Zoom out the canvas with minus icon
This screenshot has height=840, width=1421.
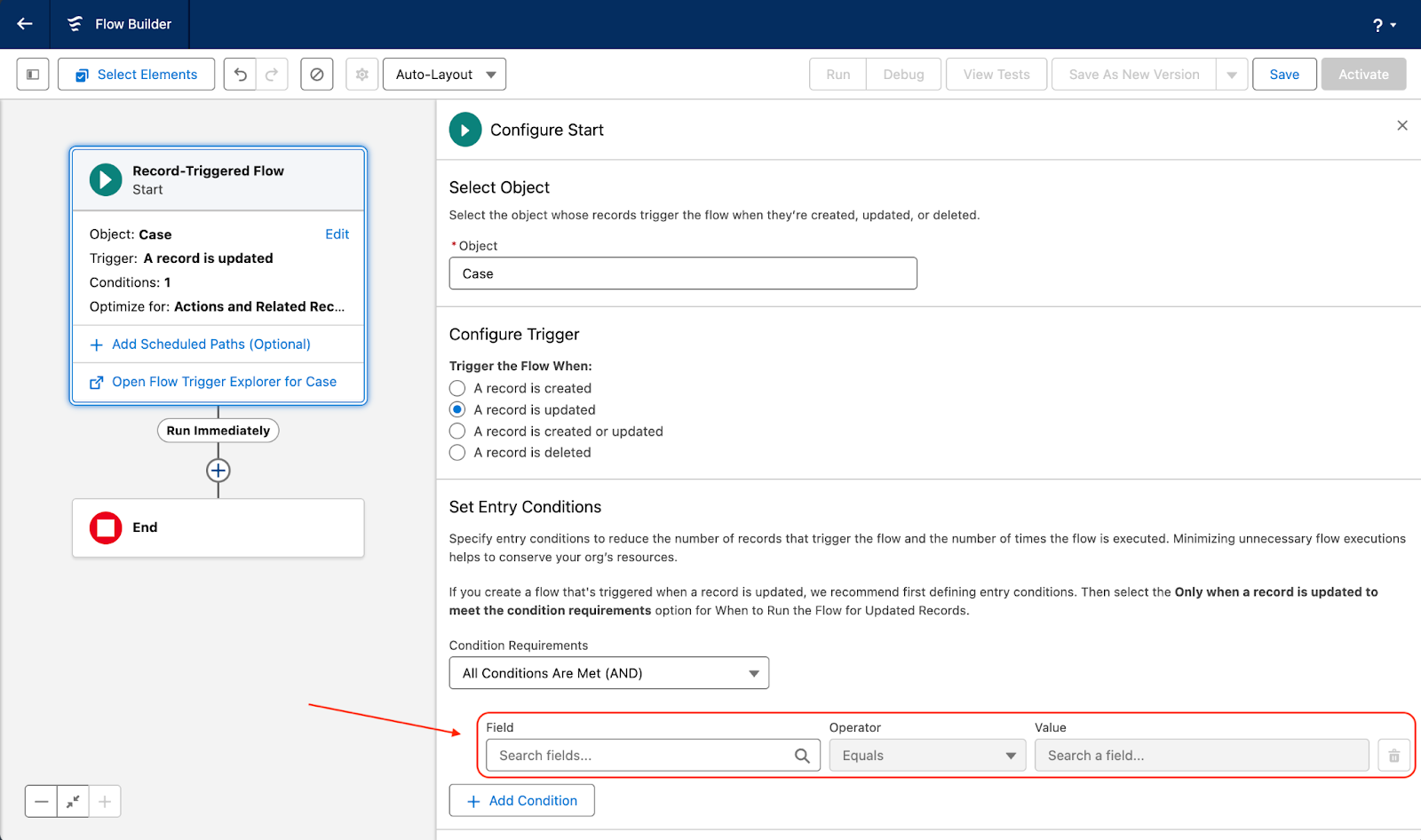tap(42, 802)
